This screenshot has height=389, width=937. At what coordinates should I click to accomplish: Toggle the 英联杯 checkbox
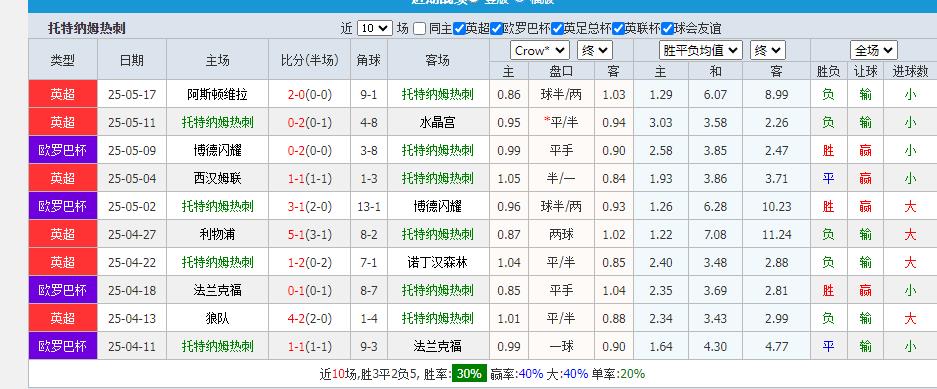[618, 28]
